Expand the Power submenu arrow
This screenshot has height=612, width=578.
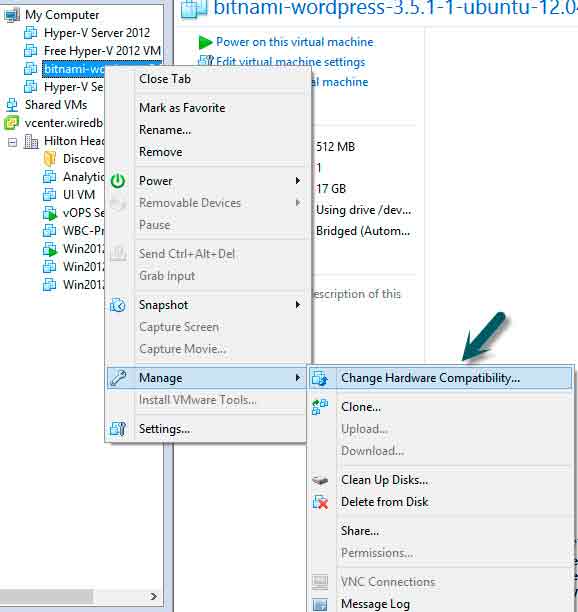pyautogui.click(x=298, y=181)
